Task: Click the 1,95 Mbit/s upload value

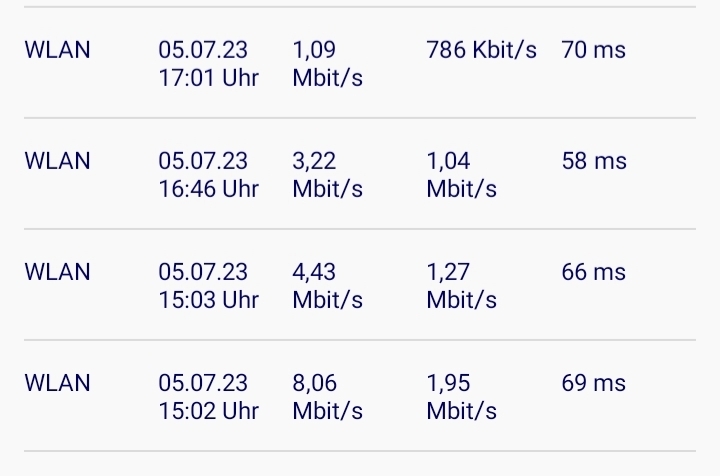Action: tap(461, 397)
